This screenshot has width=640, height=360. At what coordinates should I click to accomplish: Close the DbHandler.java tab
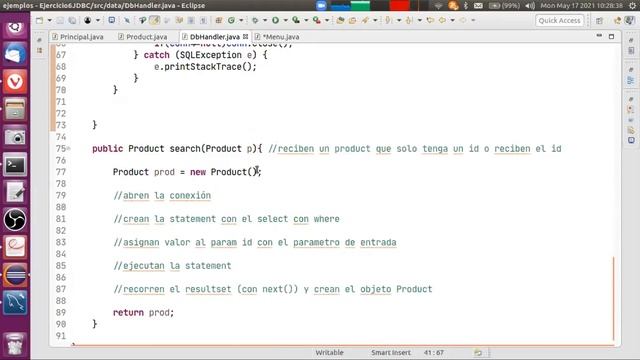(x=245, y=36)
